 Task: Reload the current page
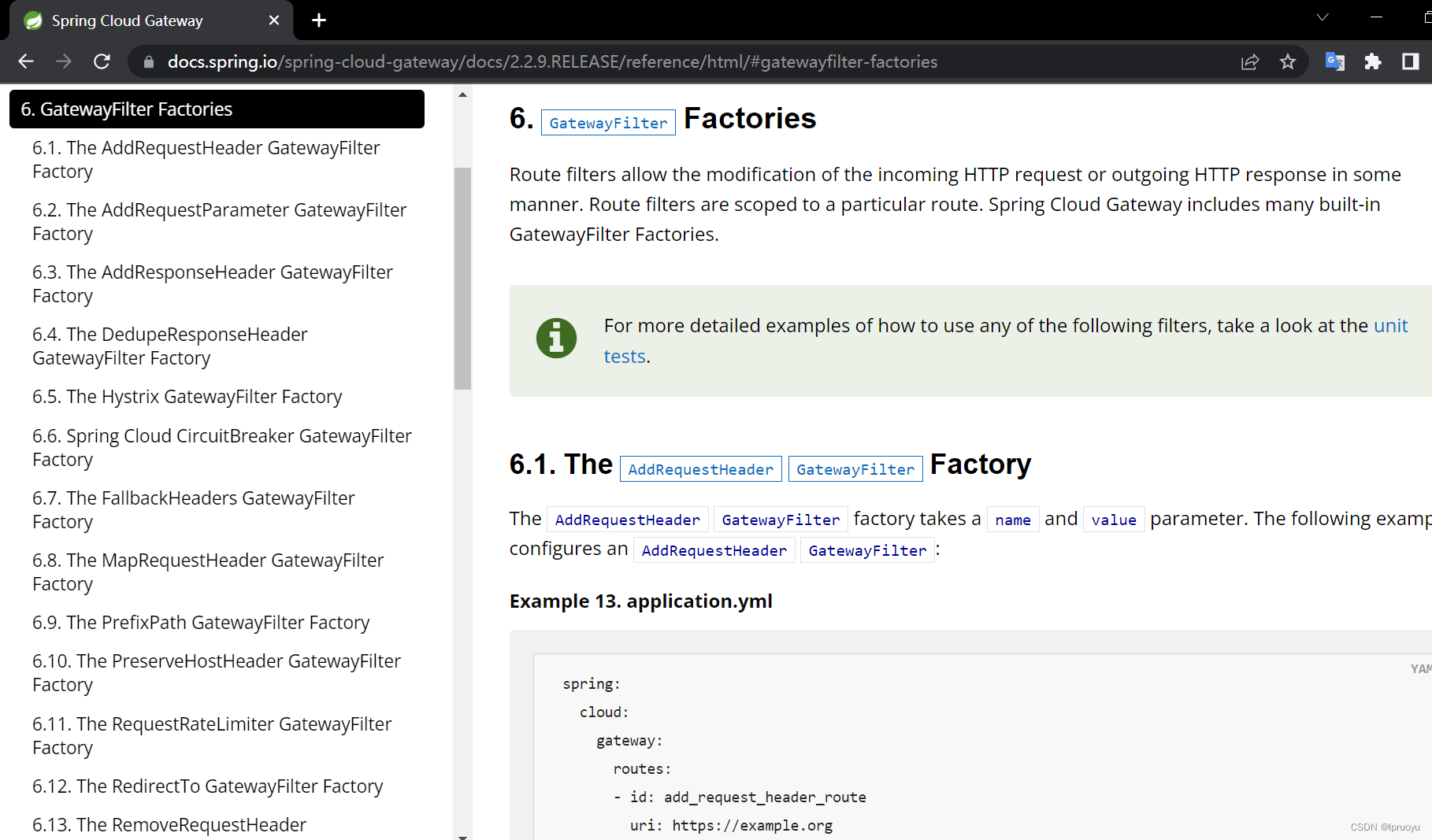(x=102, y=61)
